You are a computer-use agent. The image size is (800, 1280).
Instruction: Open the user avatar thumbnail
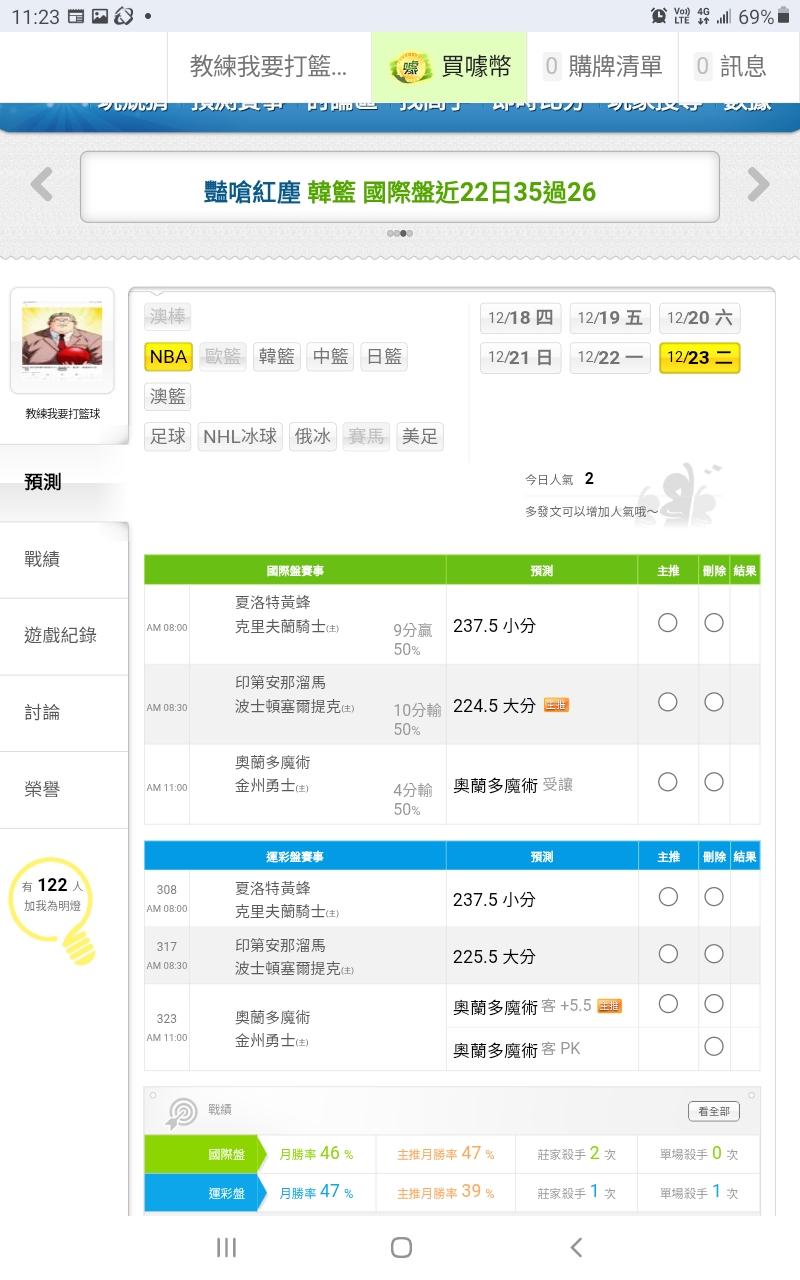62,340
